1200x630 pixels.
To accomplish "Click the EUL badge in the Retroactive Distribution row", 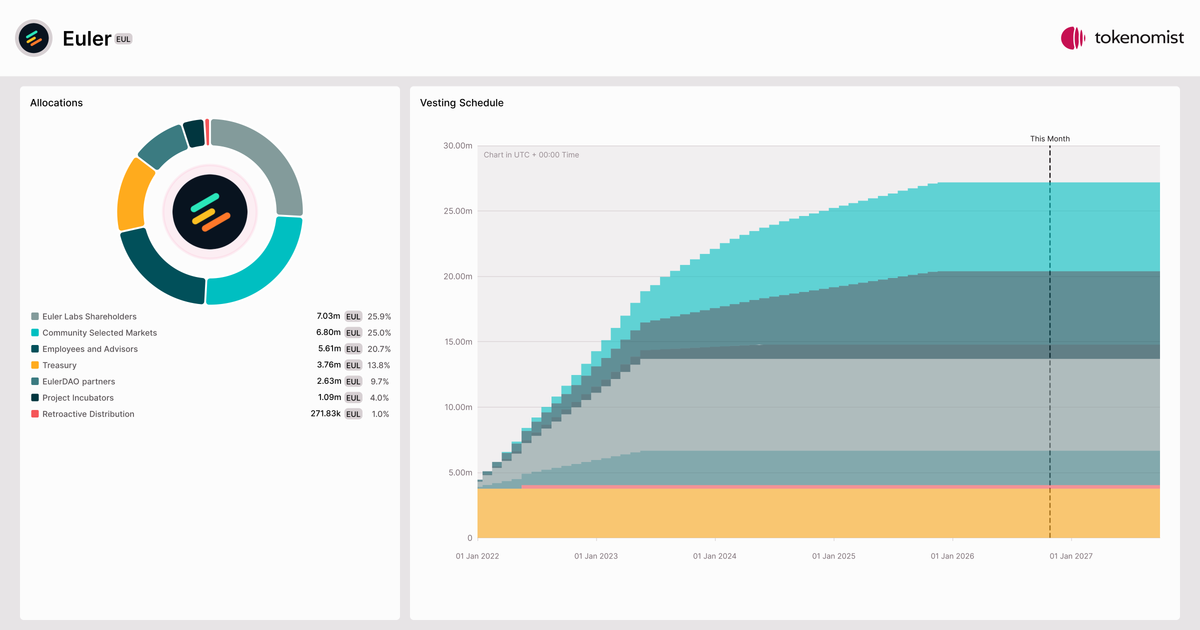I will point(353,414).
